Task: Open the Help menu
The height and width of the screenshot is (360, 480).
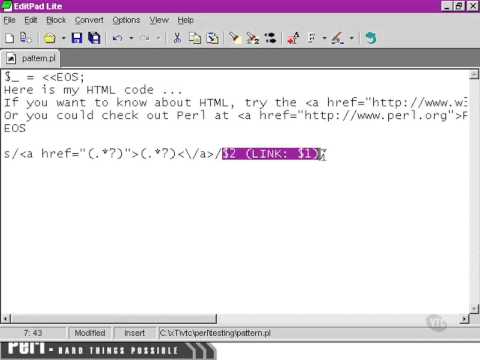Action: [185, 20]
